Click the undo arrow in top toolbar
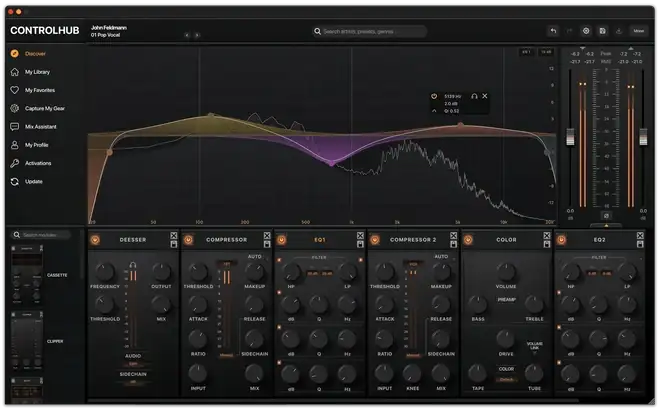Viewport: 660px width, 410px height. click(553, 31)
